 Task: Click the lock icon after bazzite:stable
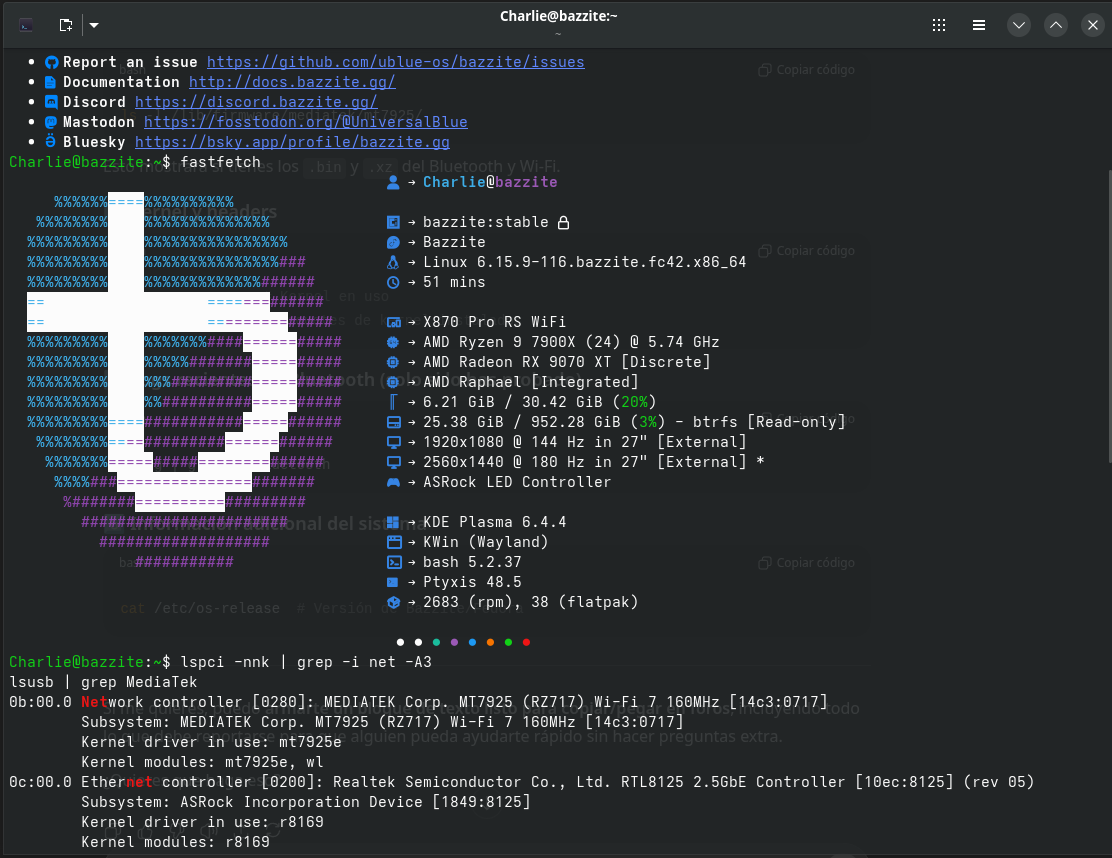(563, 223)
